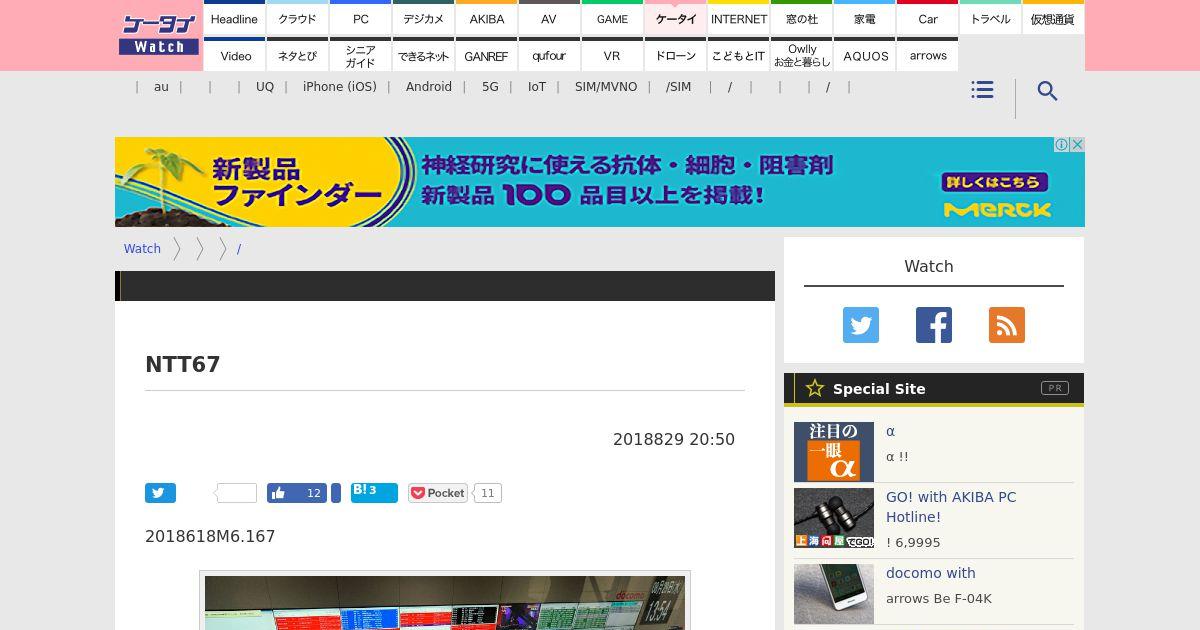Viewport: 1200px width, 630px height.
Task: Open the Owlly tab
Action: pos(802,56)
